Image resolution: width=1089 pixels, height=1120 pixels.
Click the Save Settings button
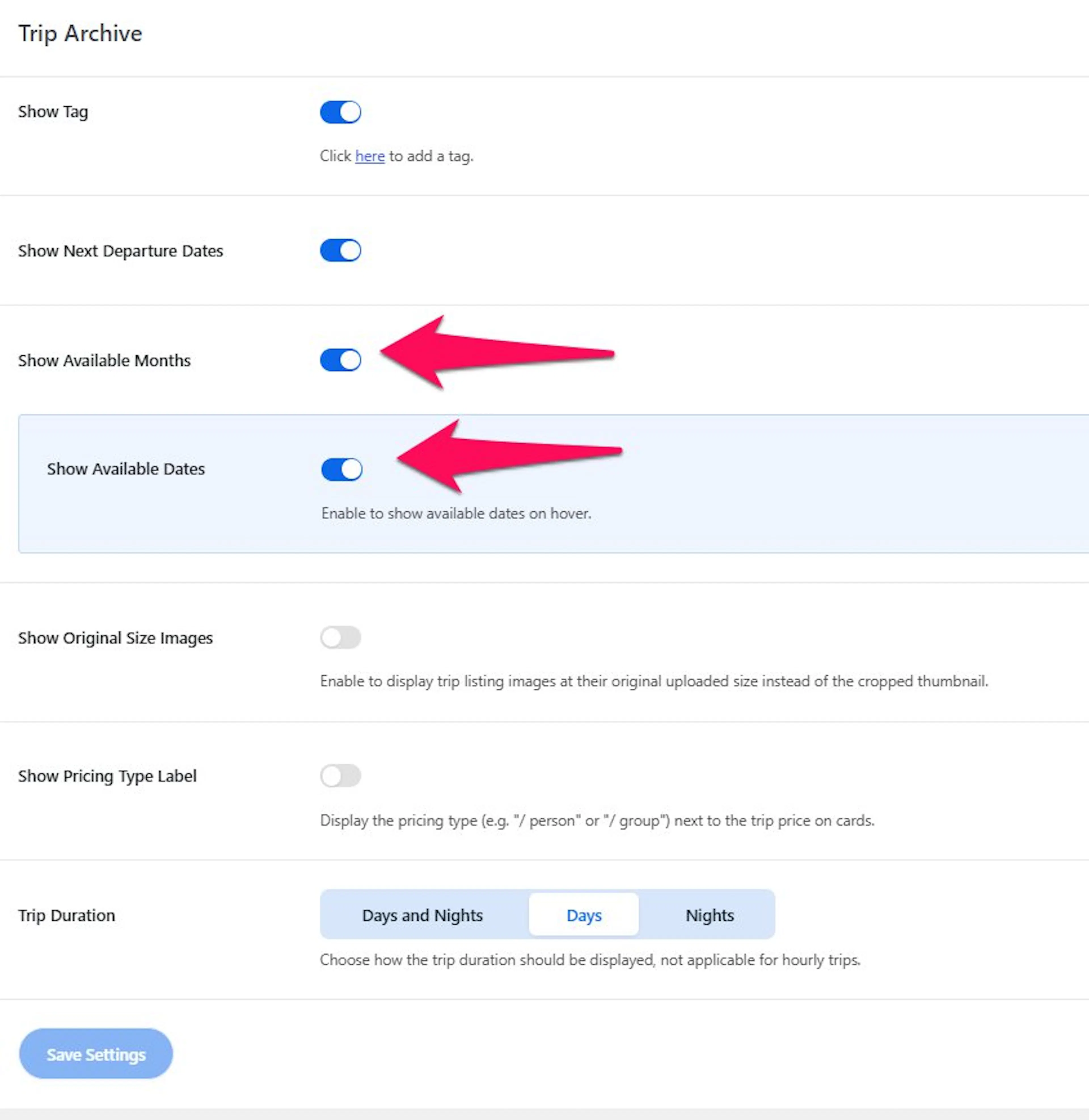96,1054
